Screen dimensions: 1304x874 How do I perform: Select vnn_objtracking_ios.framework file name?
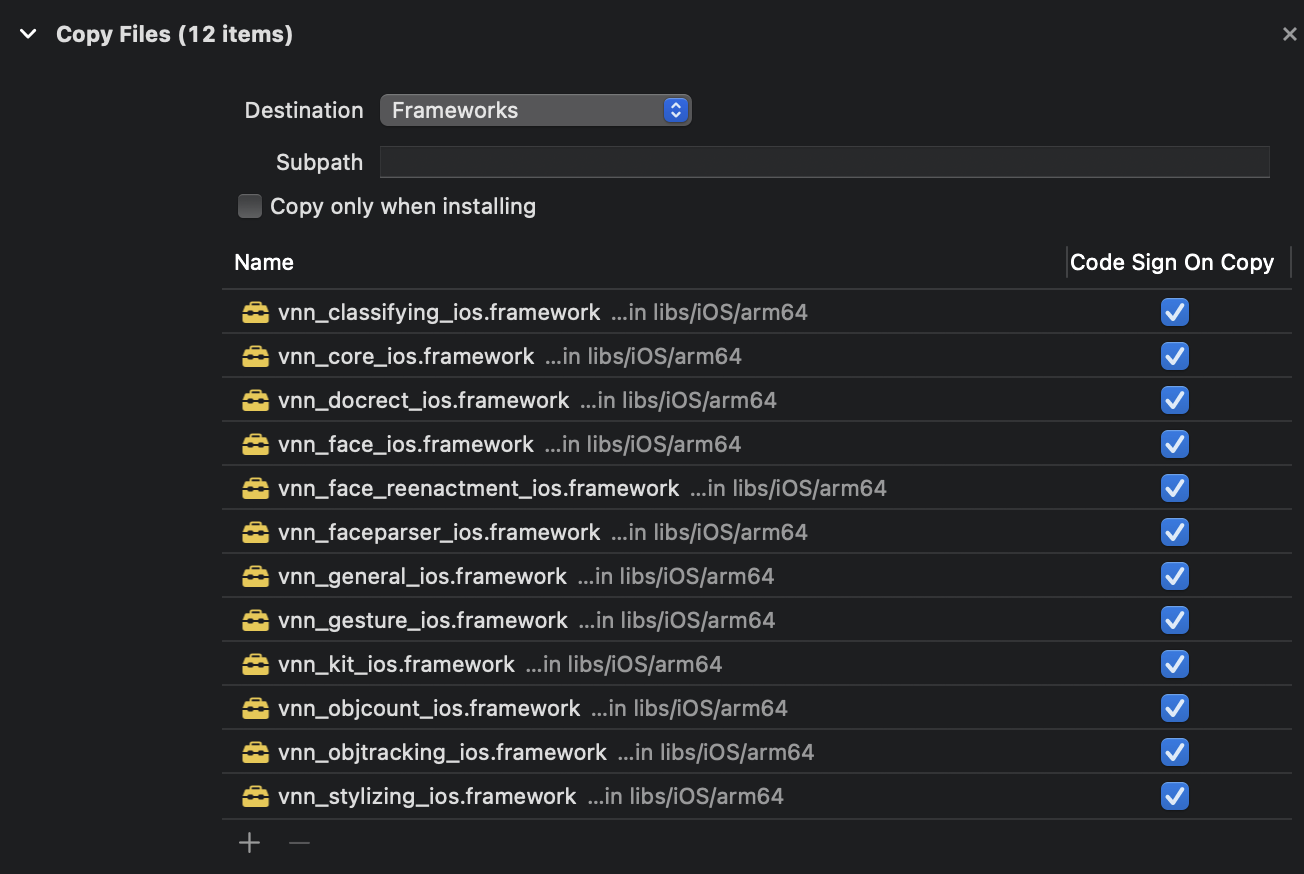(x=442, y=753)
